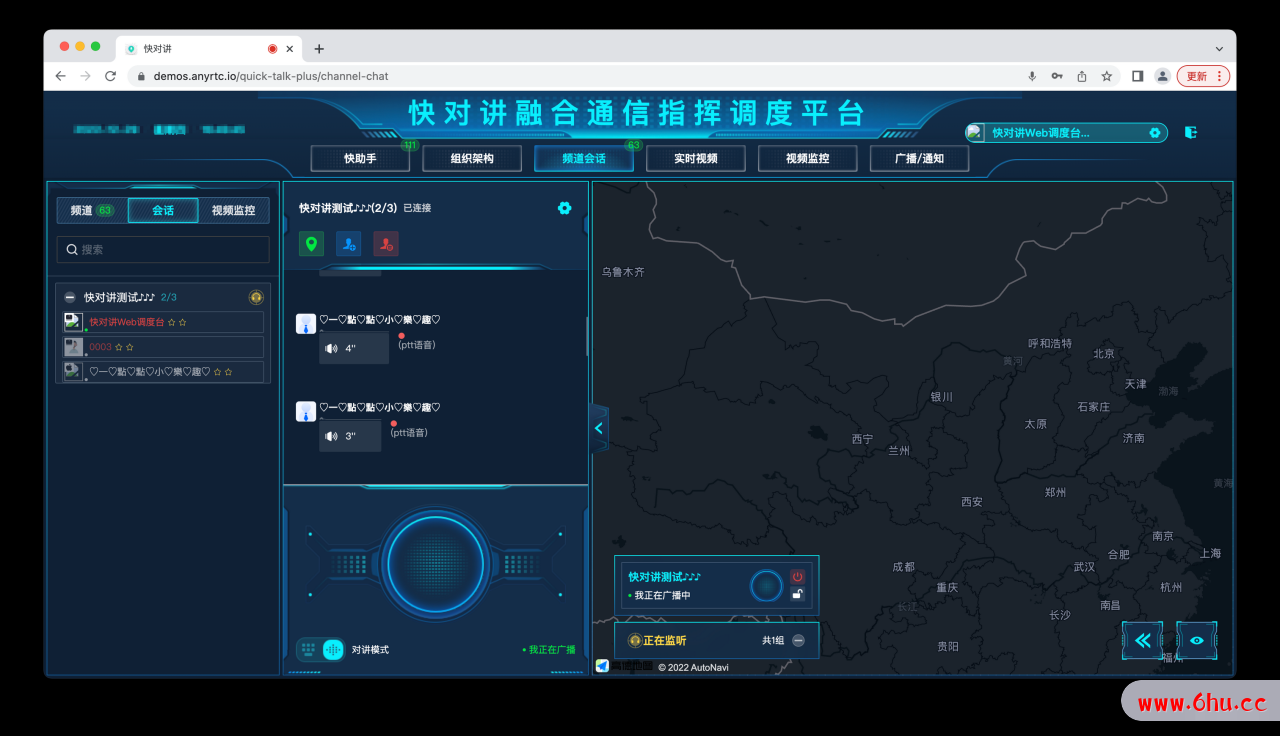Screen dimensions: 1280x736
Task: Switch to the 组织架构 tab
Action: click(x=472, y=158)
